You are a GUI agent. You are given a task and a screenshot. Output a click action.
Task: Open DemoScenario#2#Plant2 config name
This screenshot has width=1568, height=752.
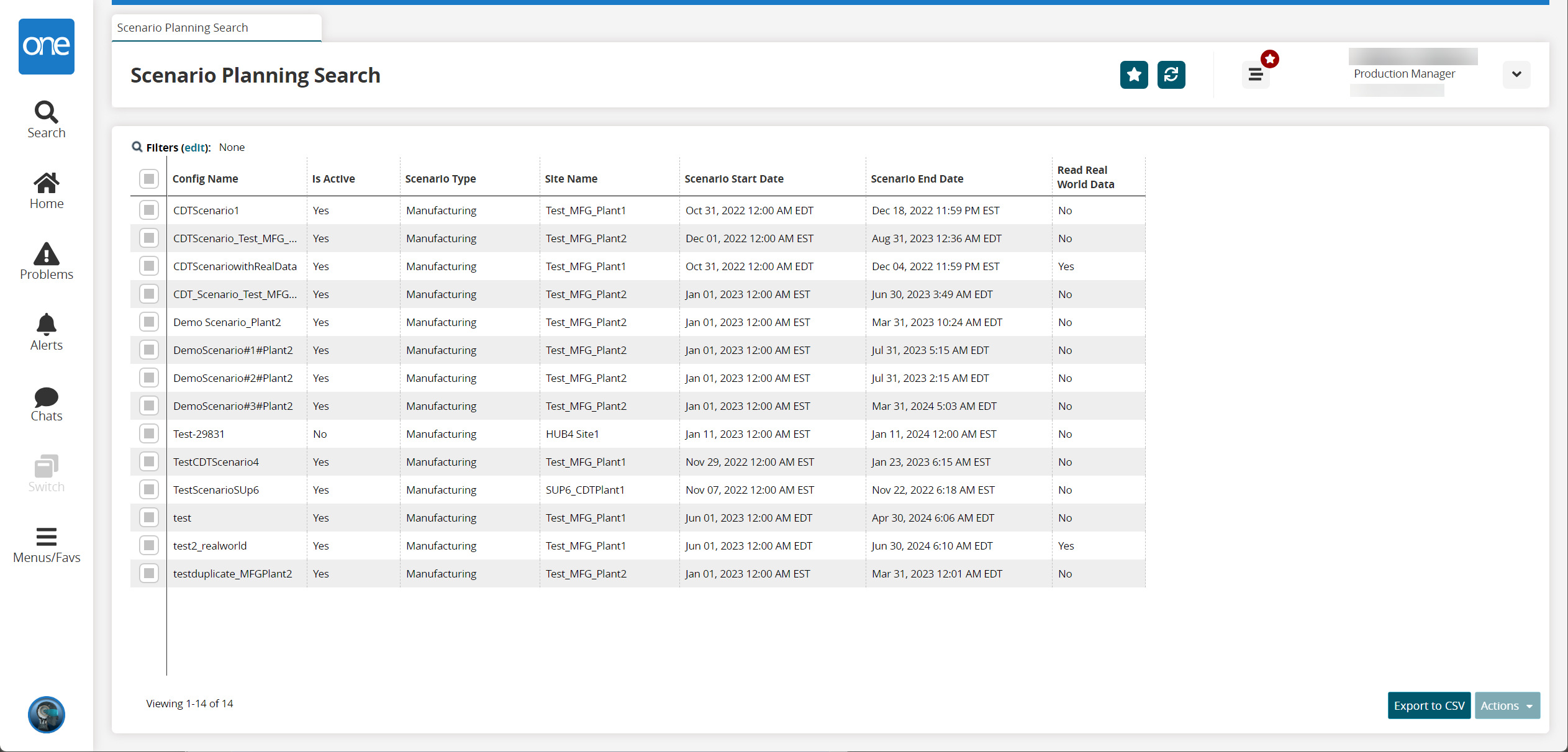233,378
